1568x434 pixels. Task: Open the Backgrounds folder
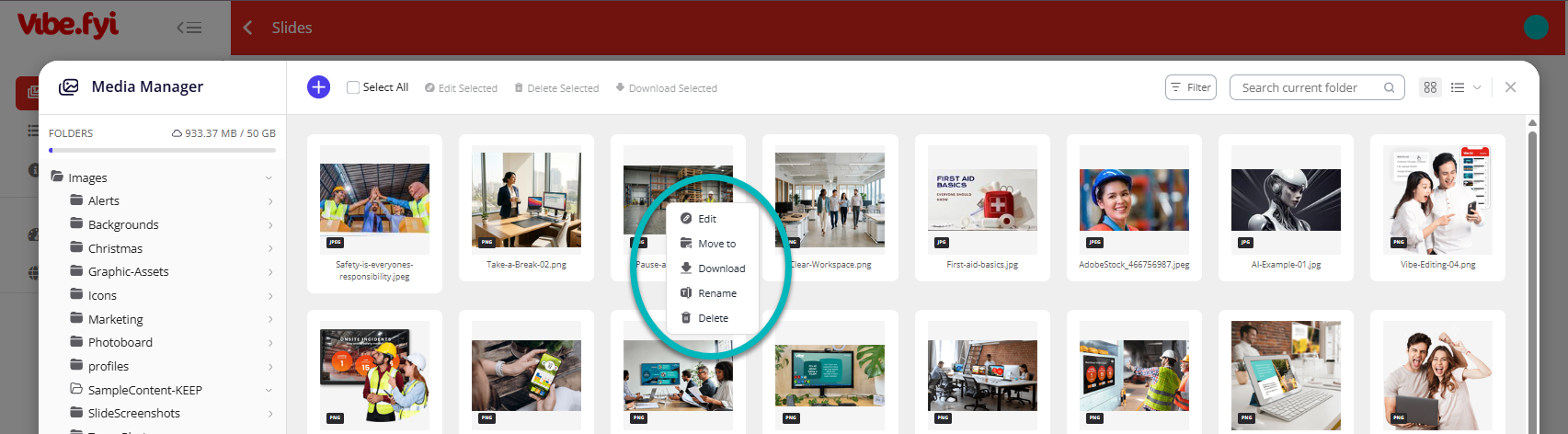[114, 224]
